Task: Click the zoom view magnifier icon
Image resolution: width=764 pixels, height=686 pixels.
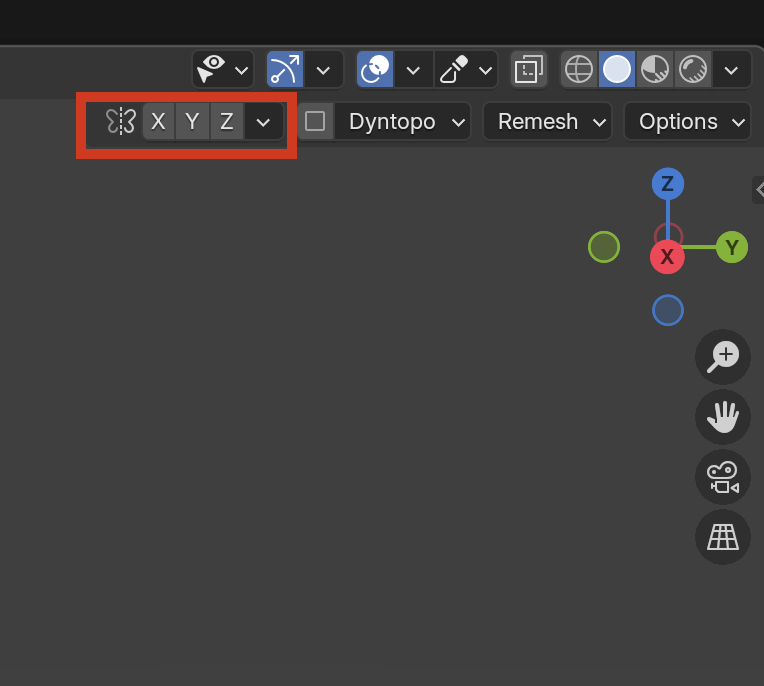Action: coord(722,357)
